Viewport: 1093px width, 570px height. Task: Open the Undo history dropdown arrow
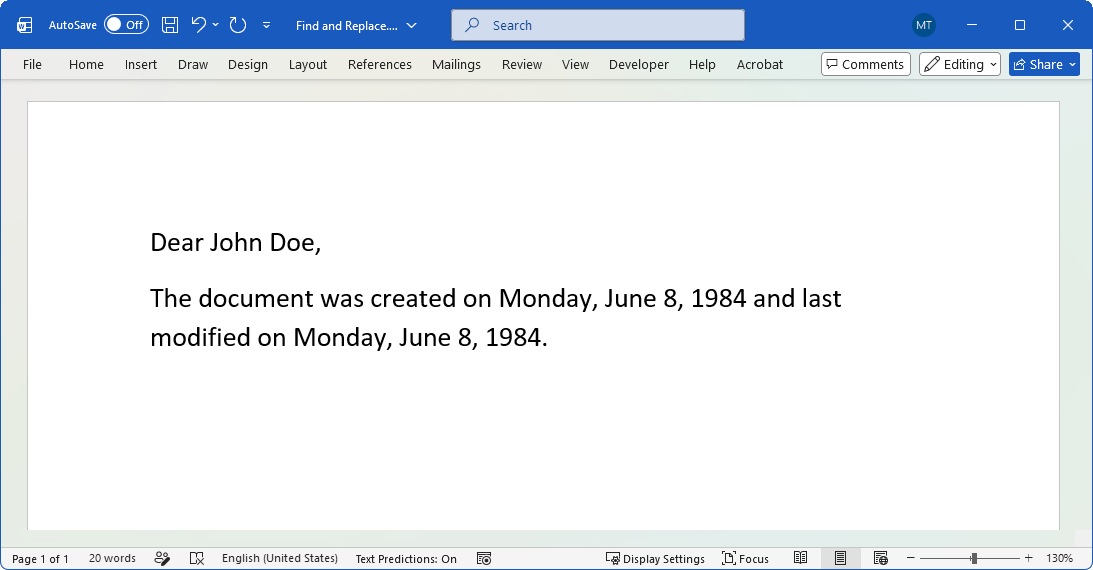(x=215, y=25)
